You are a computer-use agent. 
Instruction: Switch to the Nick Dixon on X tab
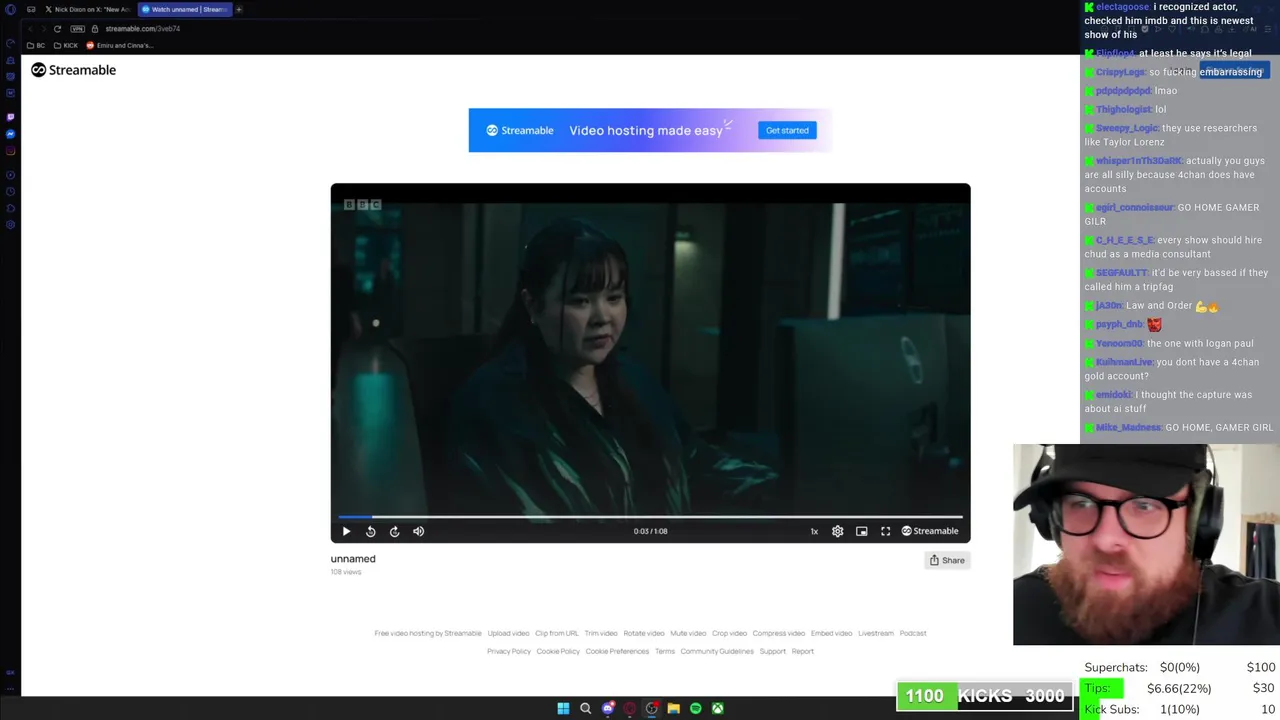pos(87,9)
